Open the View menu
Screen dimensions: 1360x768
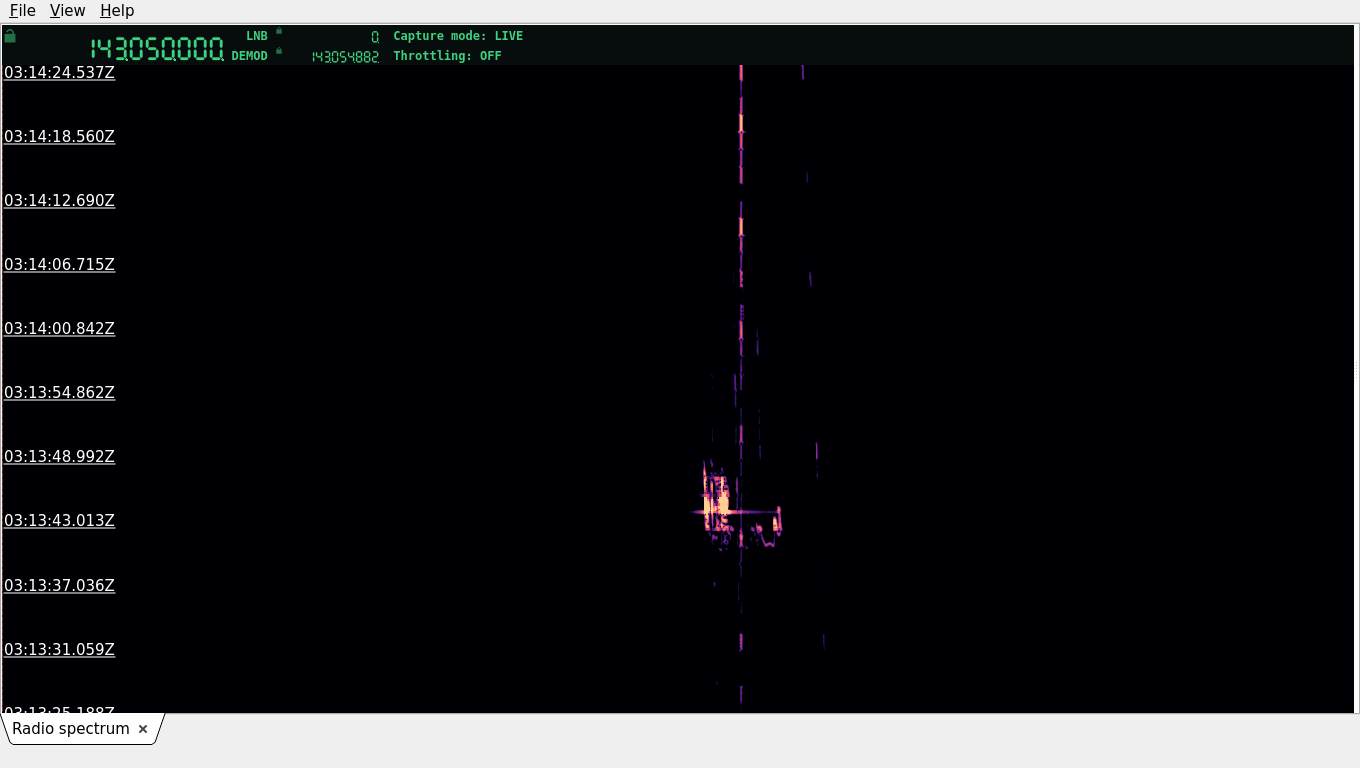(67, 10)
